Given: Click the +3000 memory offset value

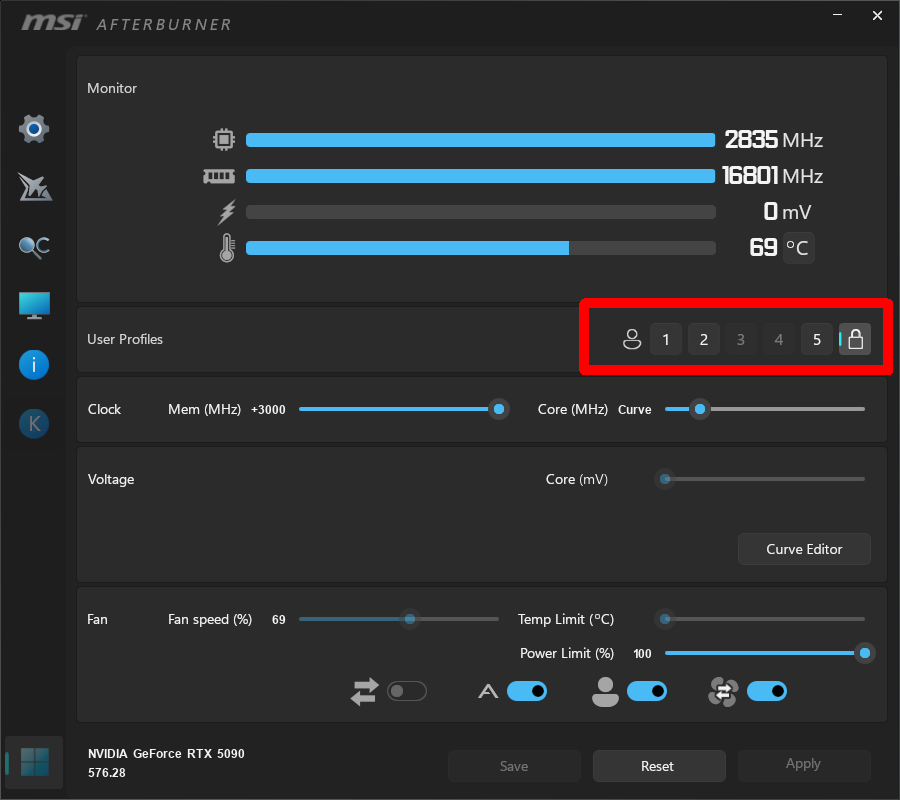Looking at the screenshot, I should pyautogui.click(x=268, y=410).
